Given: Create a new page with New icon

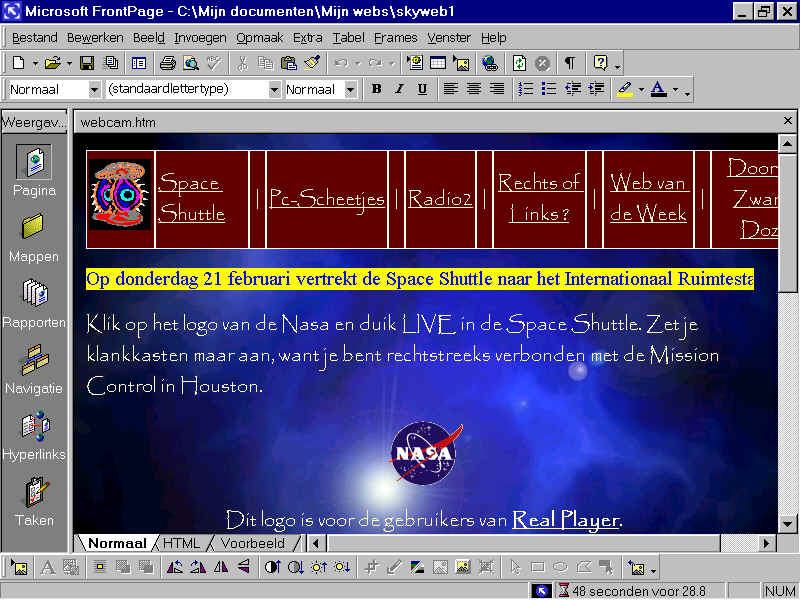Looking at the screenshot, I should pos(18,63).
